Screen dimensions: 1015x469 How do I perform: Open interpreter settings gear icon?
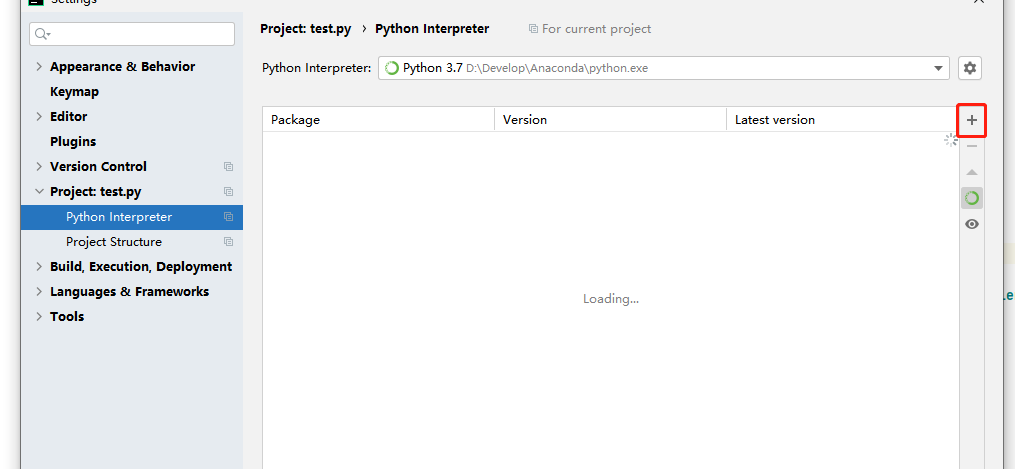[x=970, y=68]
